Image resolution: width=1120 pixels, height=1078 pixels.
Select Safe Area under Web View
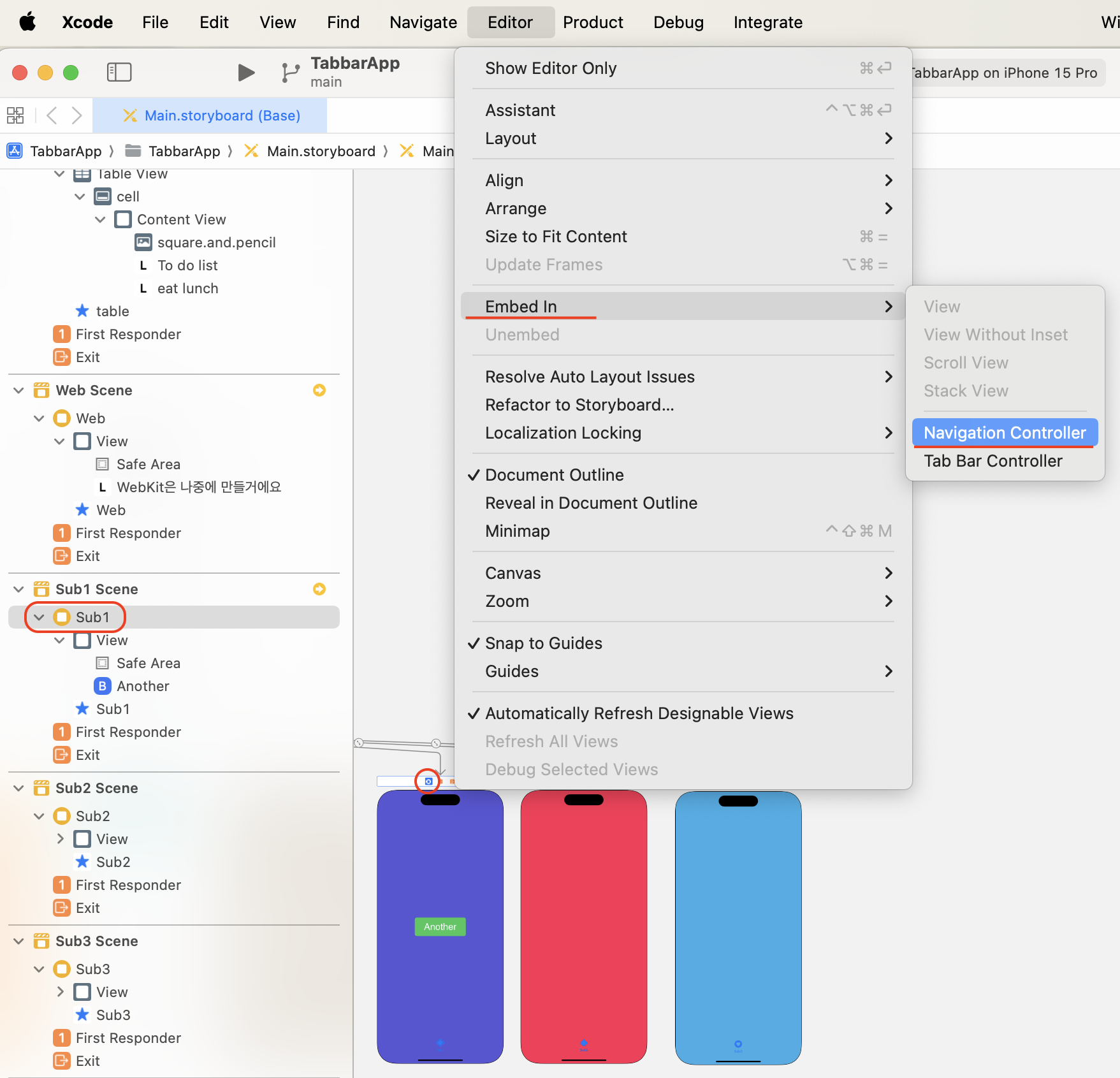tap(138, 464)
